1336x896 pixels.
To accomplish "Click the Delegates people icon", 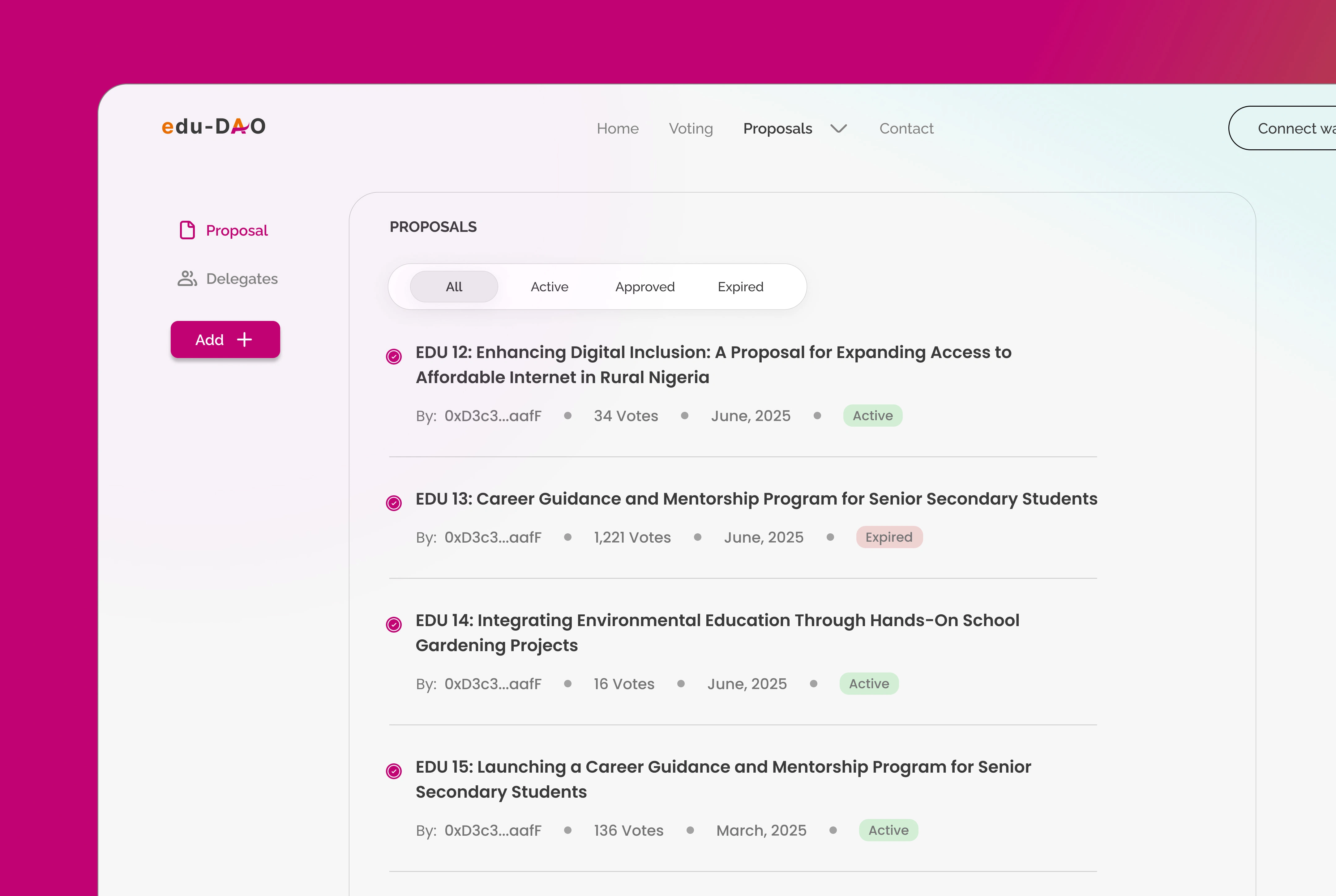I will point(187,279).
